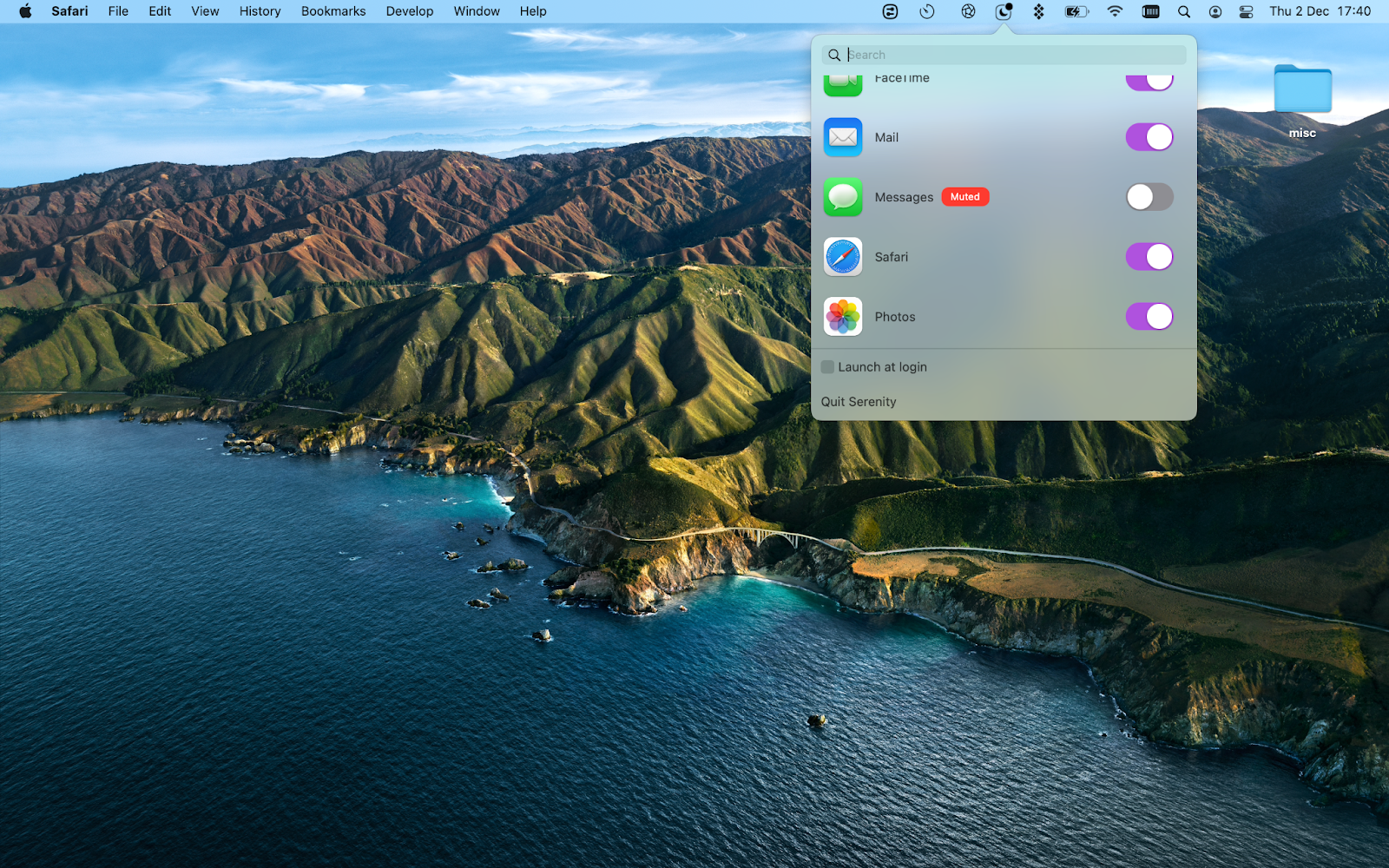
Task: Open the Develop menu
Action: tap(410, 11)
